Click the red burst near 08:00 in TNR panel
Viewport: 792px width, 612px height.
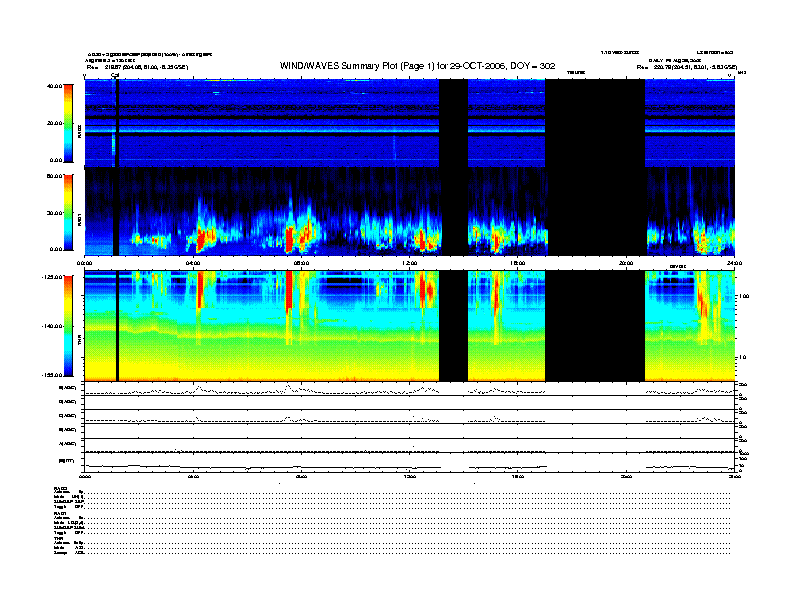pos(289,290)
